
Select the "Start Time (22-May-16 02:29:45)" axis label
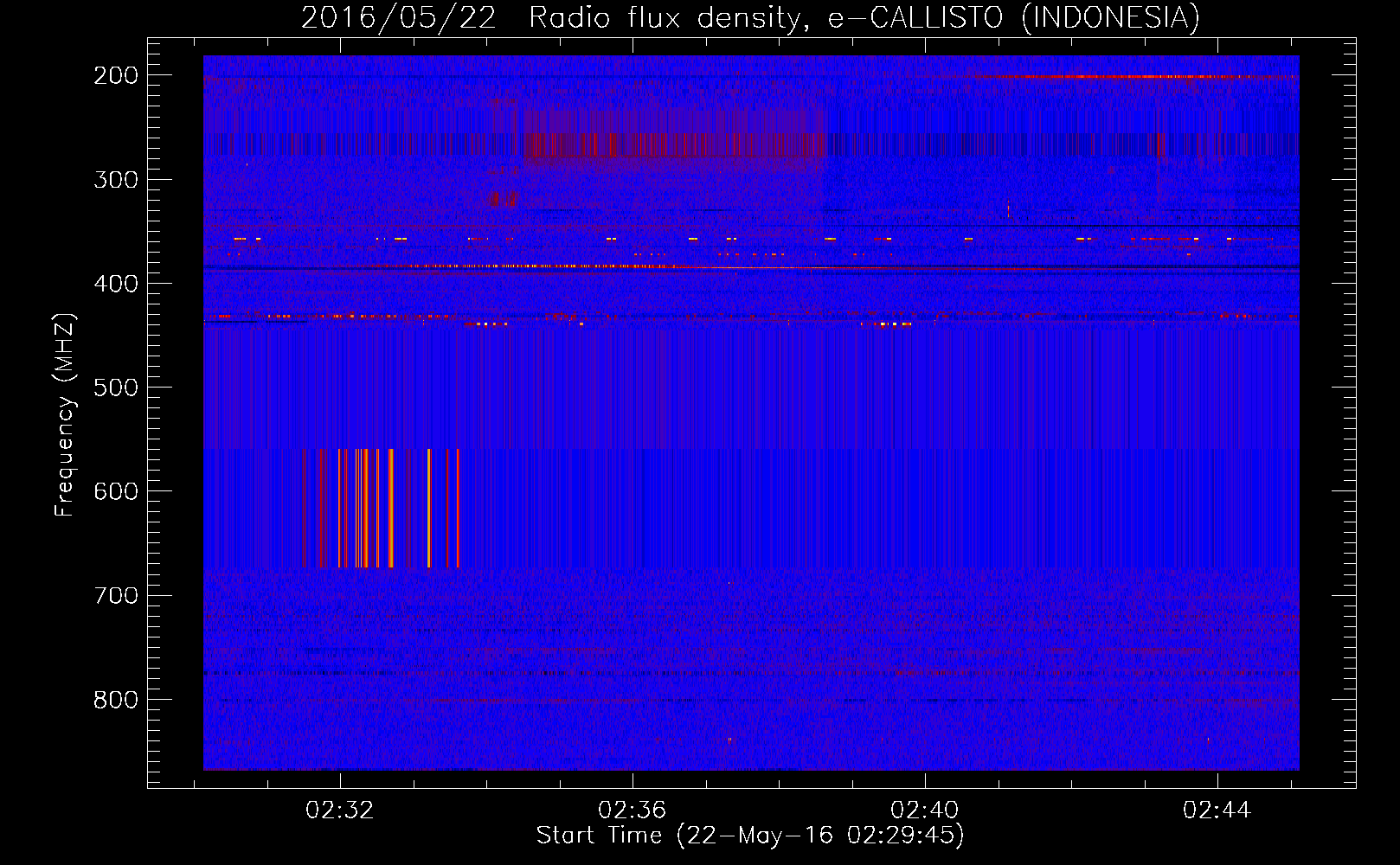click(x=750, y=836)
